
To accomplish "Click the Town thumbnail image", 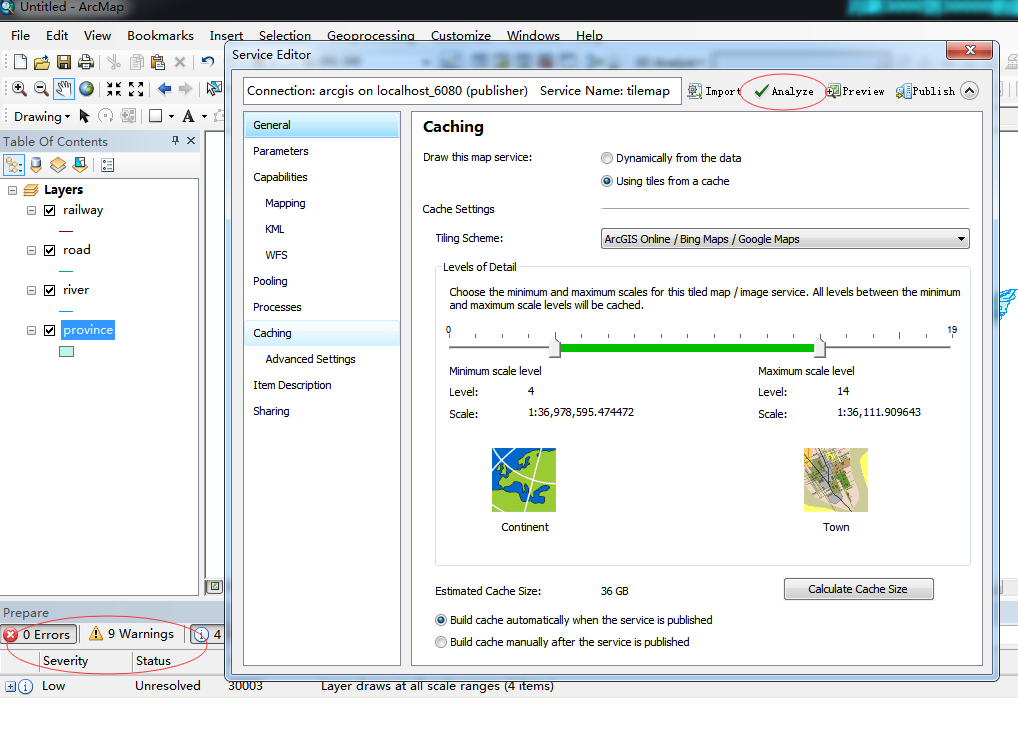I will [836, 480].
